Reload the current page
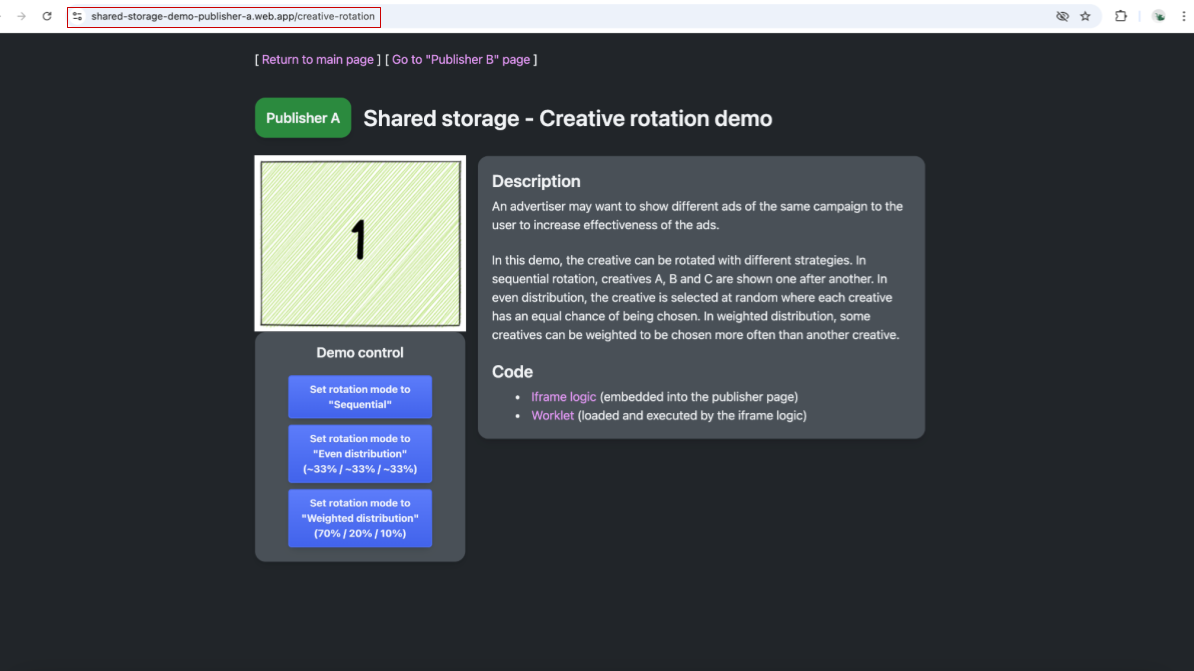Viewport: 1194px width, 671px height. pos(46,16)
